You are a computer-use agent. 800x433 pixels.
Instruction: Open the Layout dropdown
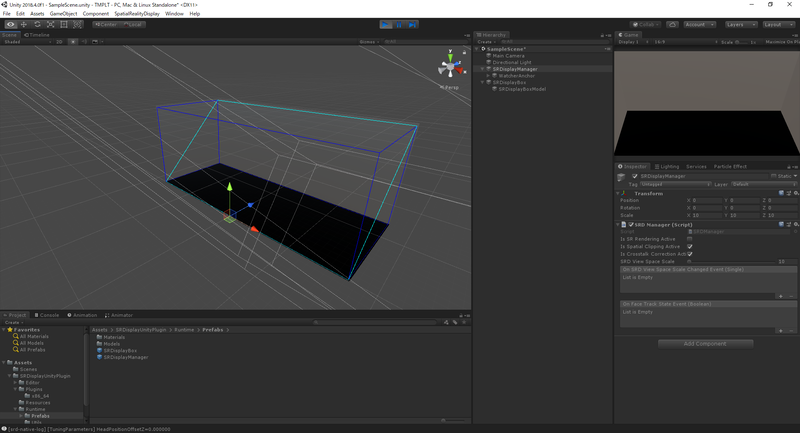click(778, 24)
